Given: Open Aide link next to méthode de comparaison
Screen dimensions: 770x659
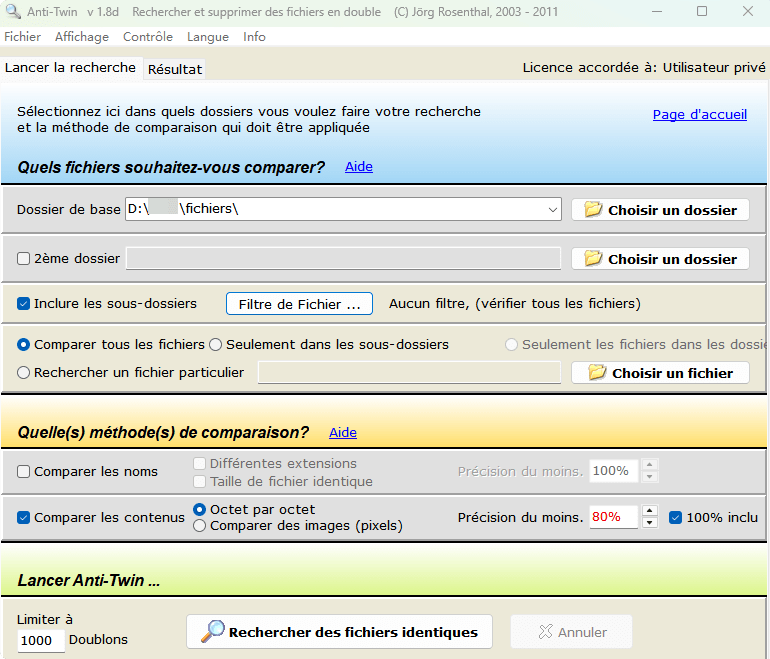Looking at the screenshot, I should pos(343,433).
